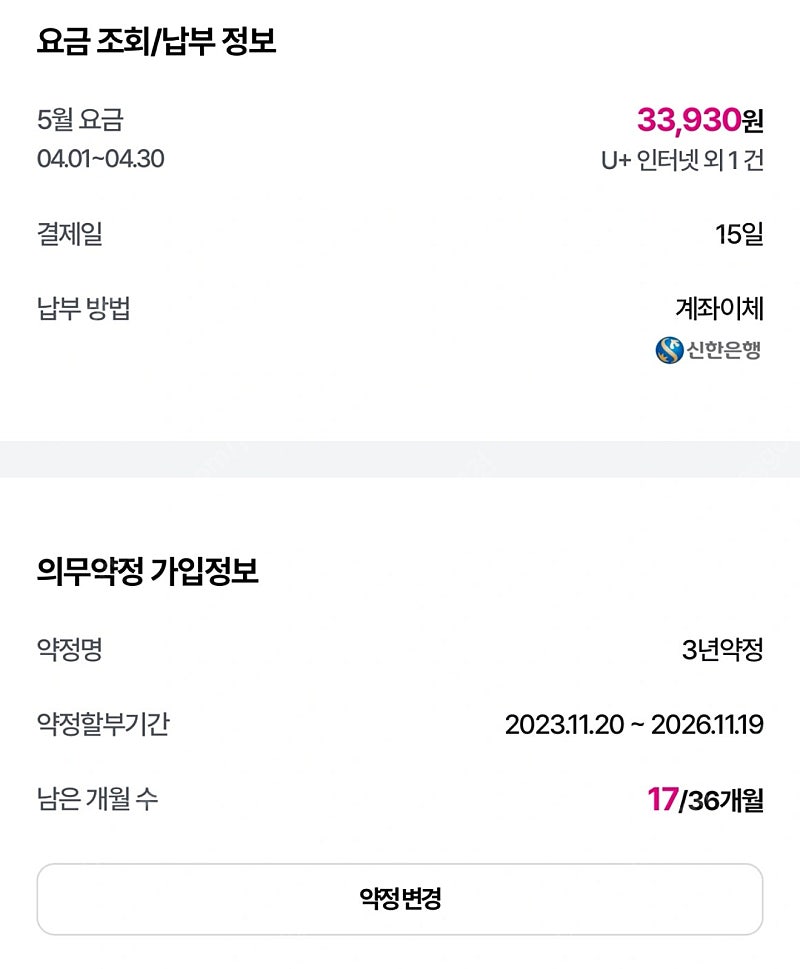This screenshot has height=969, width=800.
Task: Click the 의무약정 가입정보 heading
Action: [148, 571]
